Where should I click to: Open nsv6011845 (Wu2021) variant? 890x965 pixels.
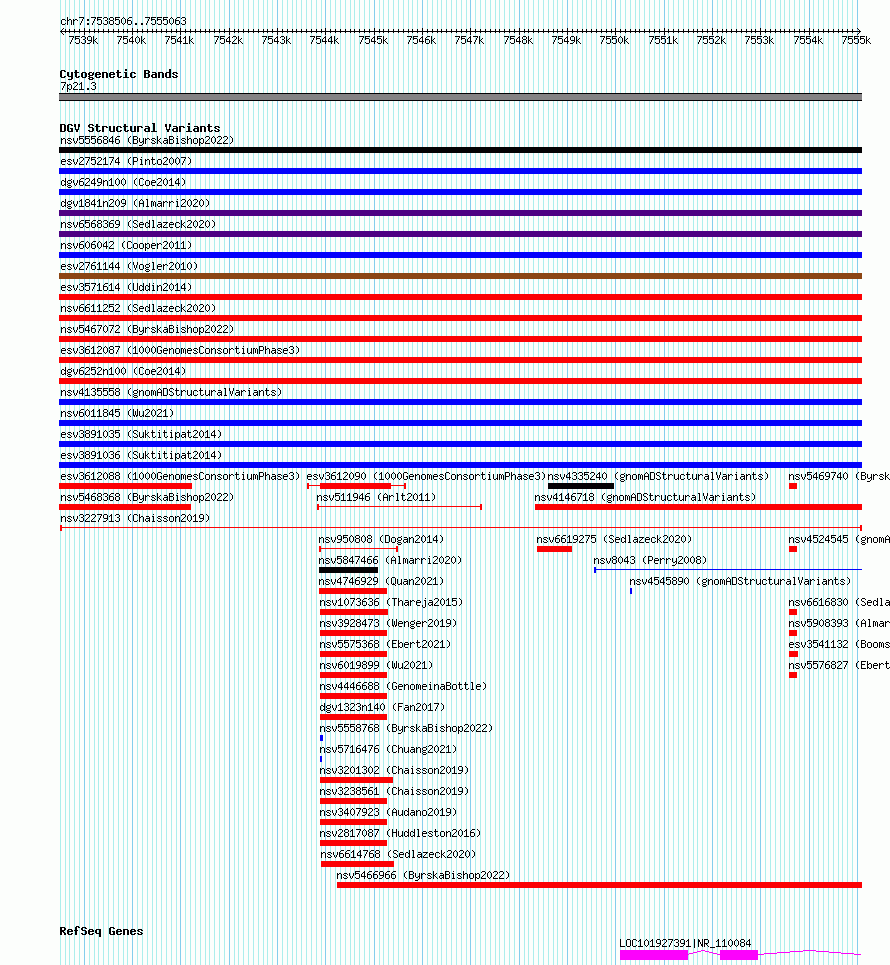[460, 423]
